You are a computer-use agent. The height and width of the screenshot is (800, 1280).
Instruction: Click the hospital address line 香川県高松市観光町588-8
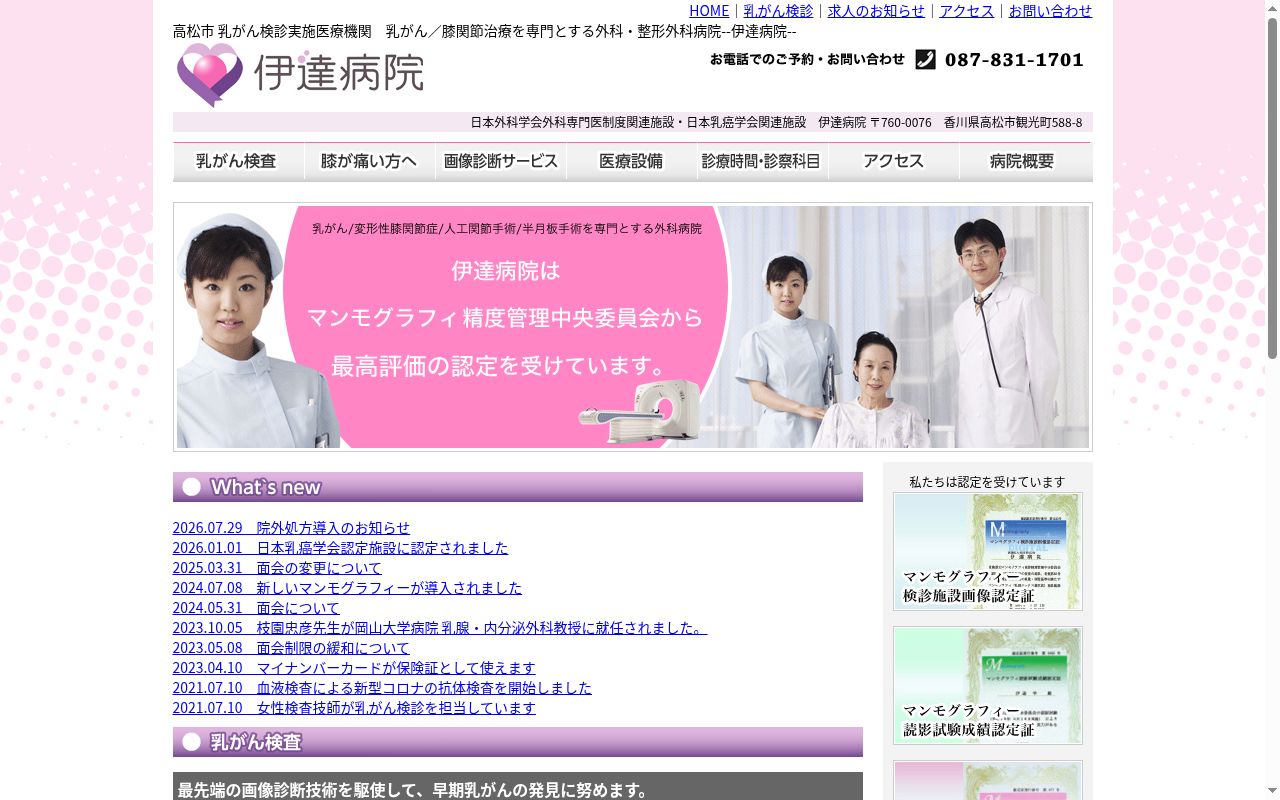tap(1012, 122)
